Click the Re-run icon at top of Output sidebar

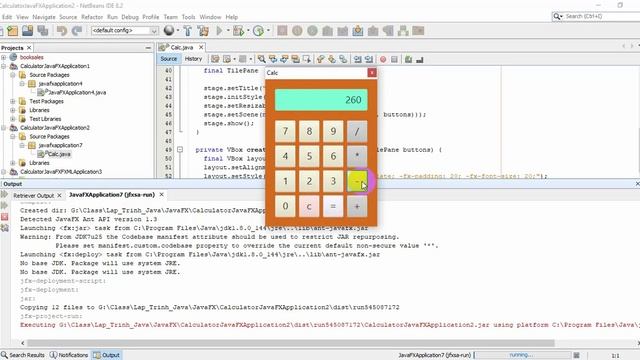click(x=4, y=194)
